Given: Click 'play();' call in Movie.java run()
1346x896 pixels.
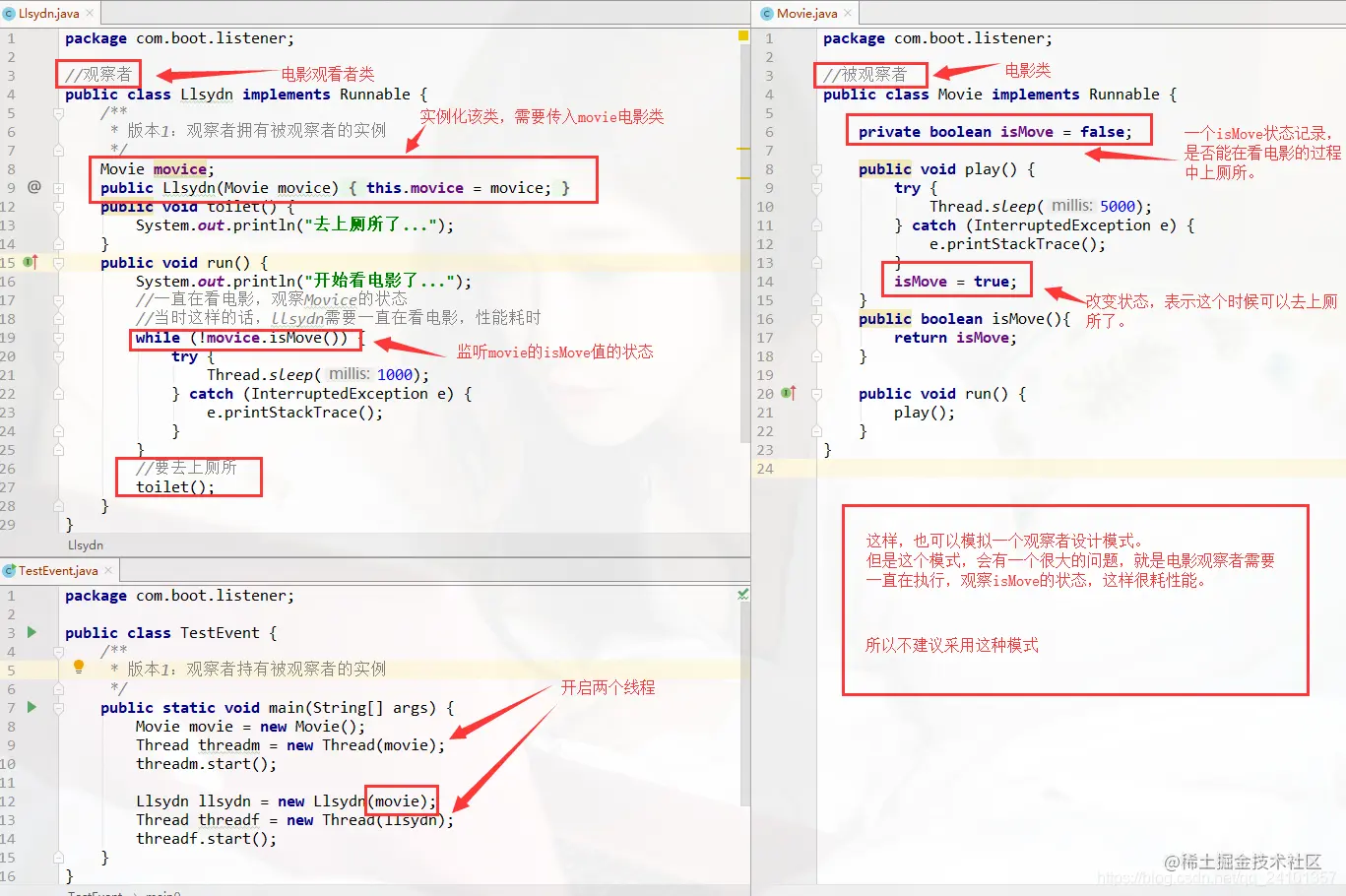Looking at the screenshot, I should (x=925, y=413).
